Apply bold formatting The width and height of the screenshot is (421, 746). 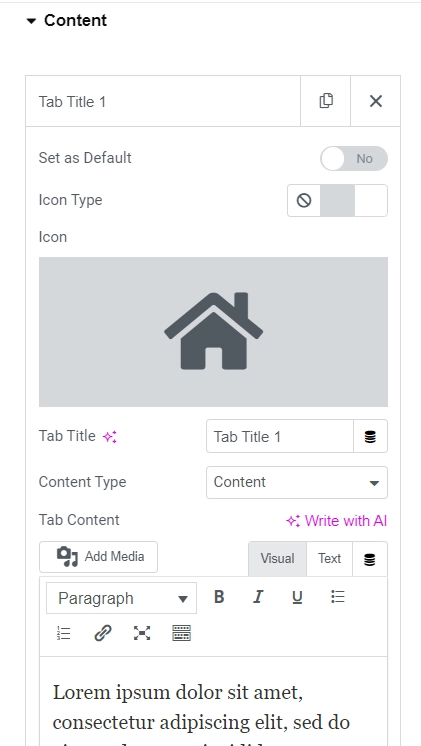(x=219, y=597)
